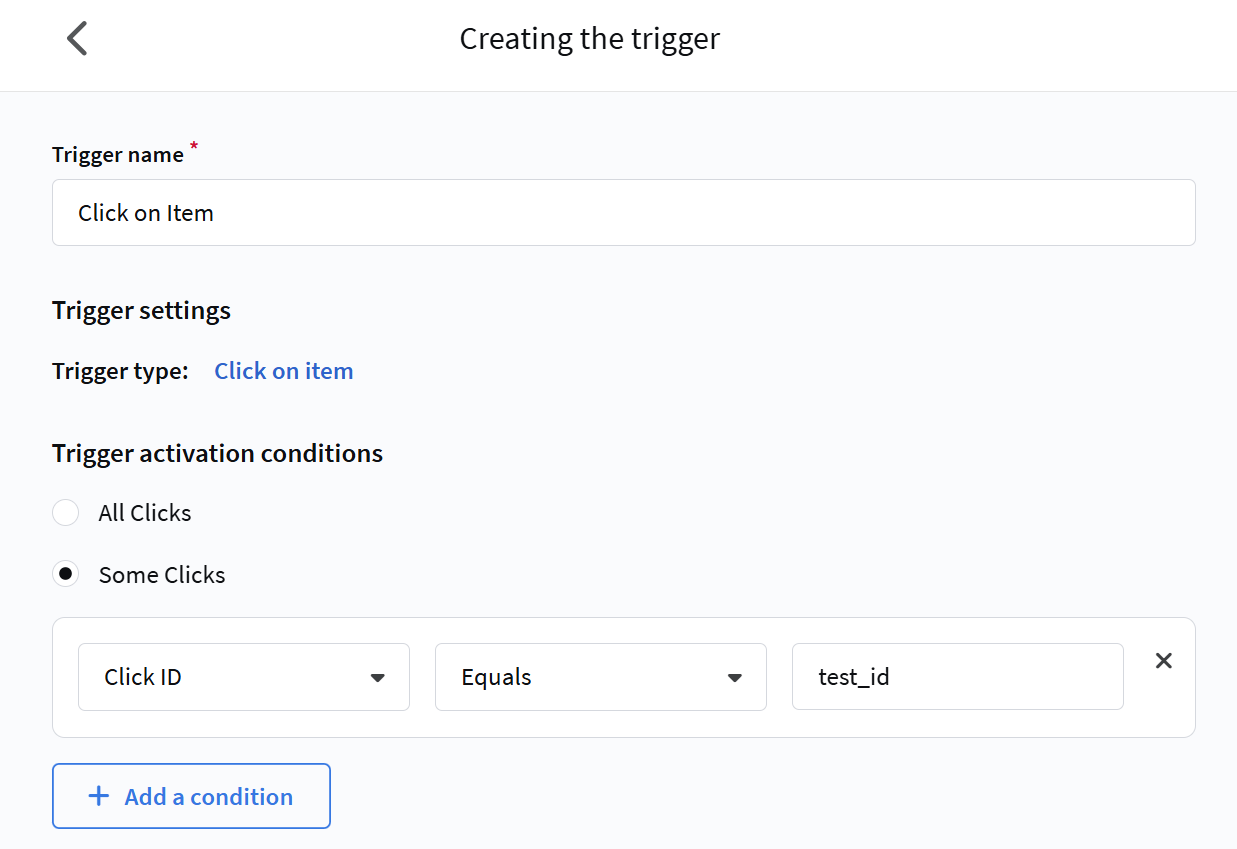Focus the Trigger name input field
Screen dimensions: 1237x849
pos(623,213)
